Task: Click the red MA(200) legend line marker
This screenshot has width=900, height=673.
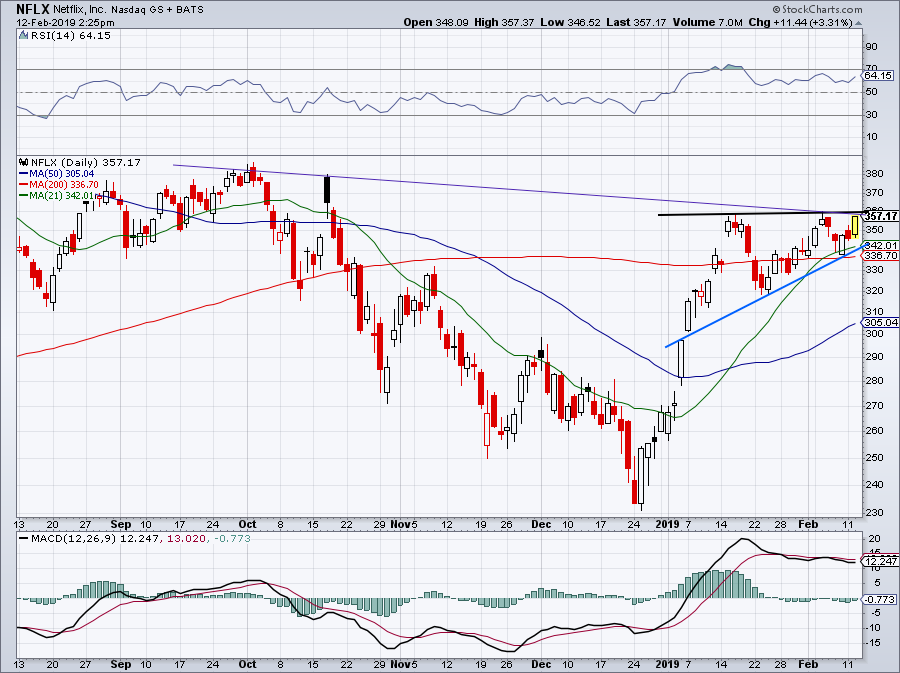Action: (x=24, y=185)
